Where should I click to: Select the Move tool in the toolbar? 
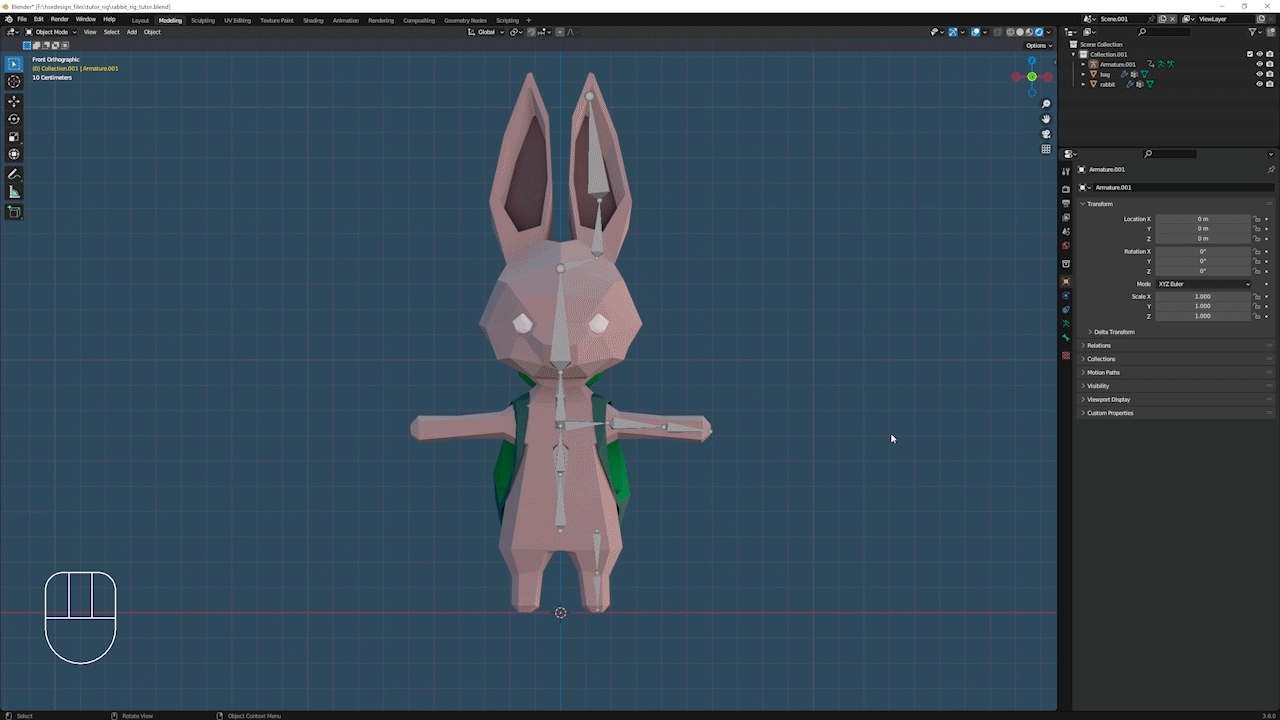point(14,102)
